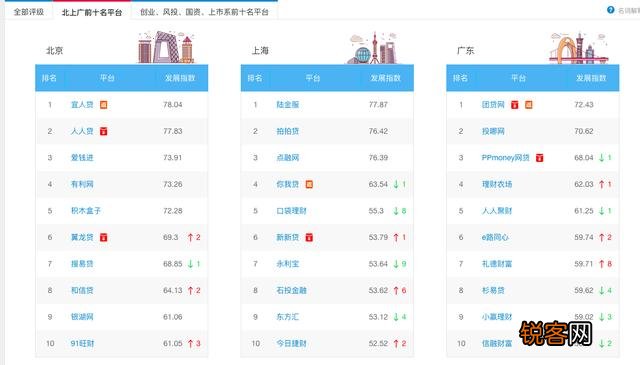Image resolution: width=640 pixels, height=365 pixels.
Task: Click 发展指数 header in 北京 table
Action: 180,78
